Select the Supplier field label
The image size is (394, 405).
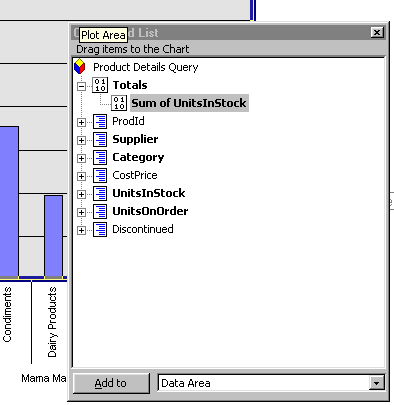pos(135,139)
